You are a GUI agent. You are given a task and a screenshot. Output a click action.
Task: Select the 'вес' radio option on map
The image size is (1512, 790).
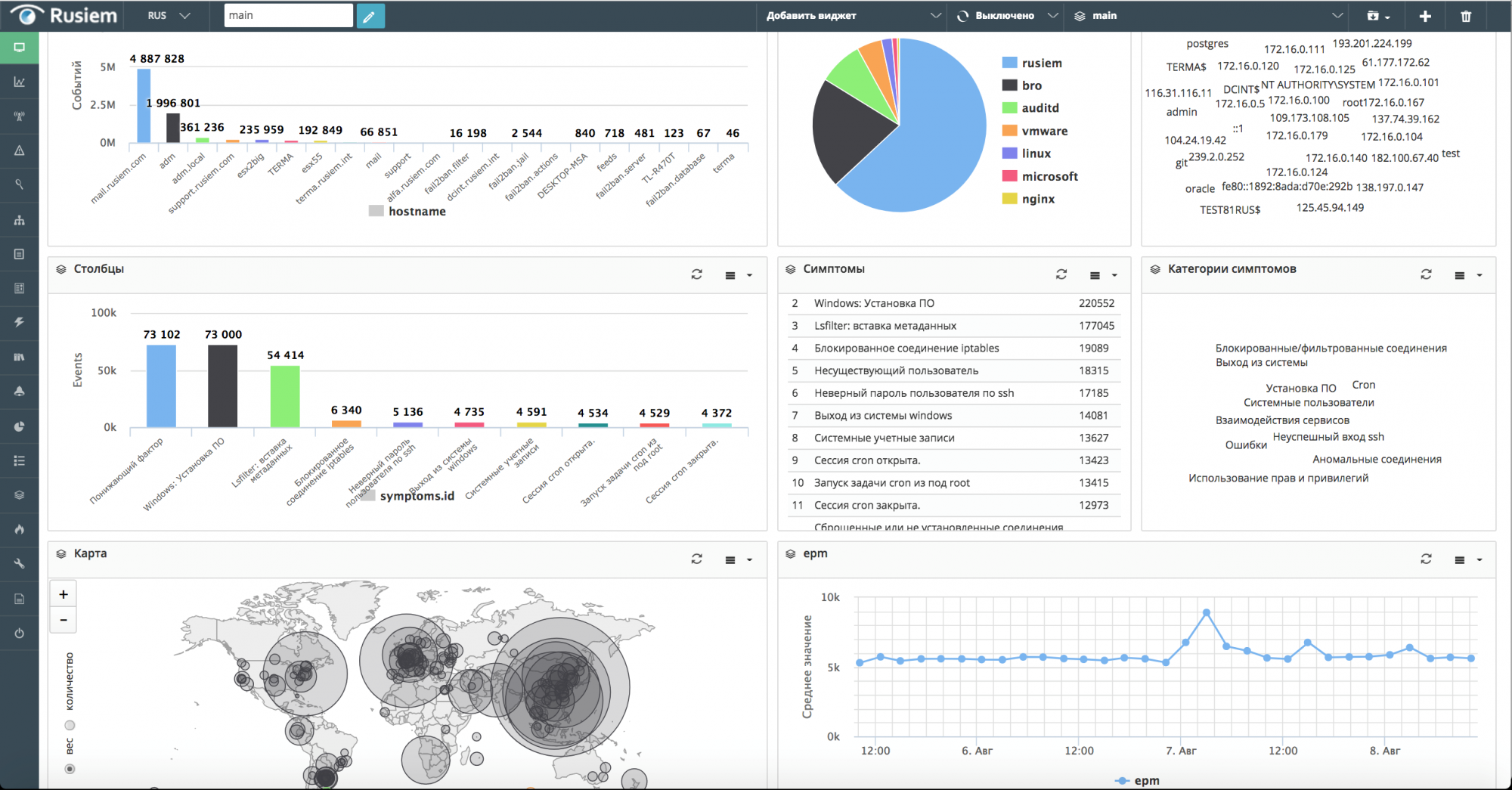[x=70, y=769]
